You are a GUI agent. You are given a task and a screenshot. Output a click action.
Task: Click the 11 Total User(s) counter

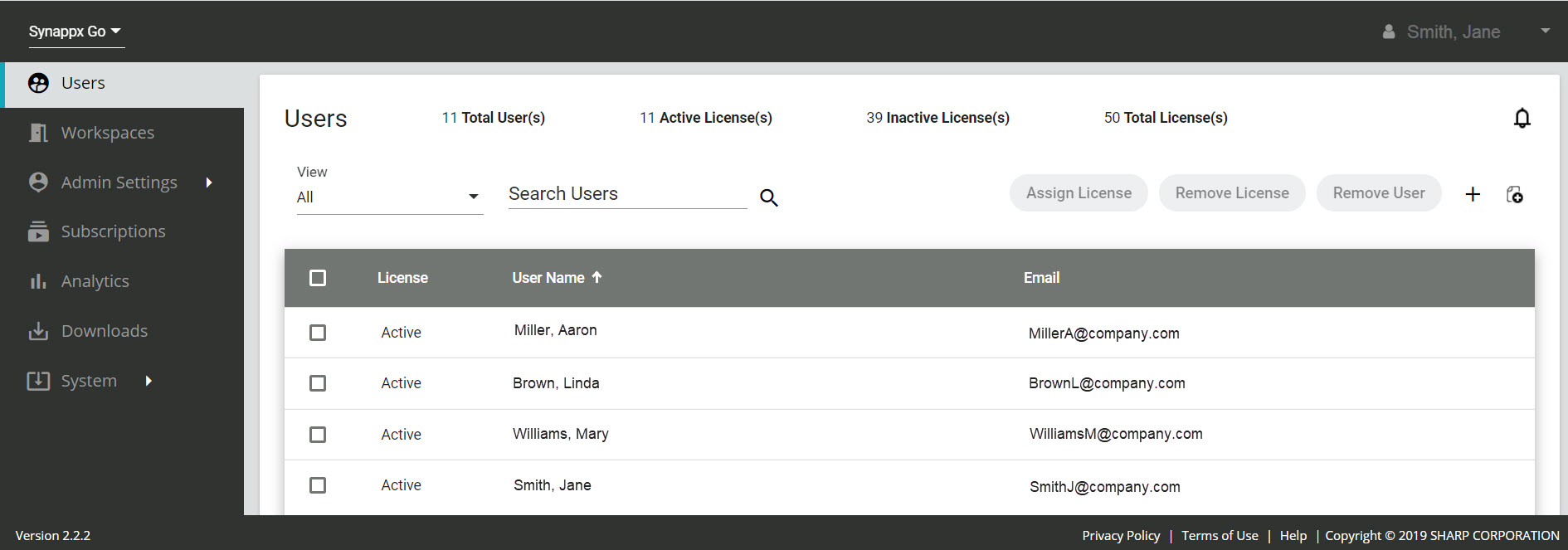494,118
